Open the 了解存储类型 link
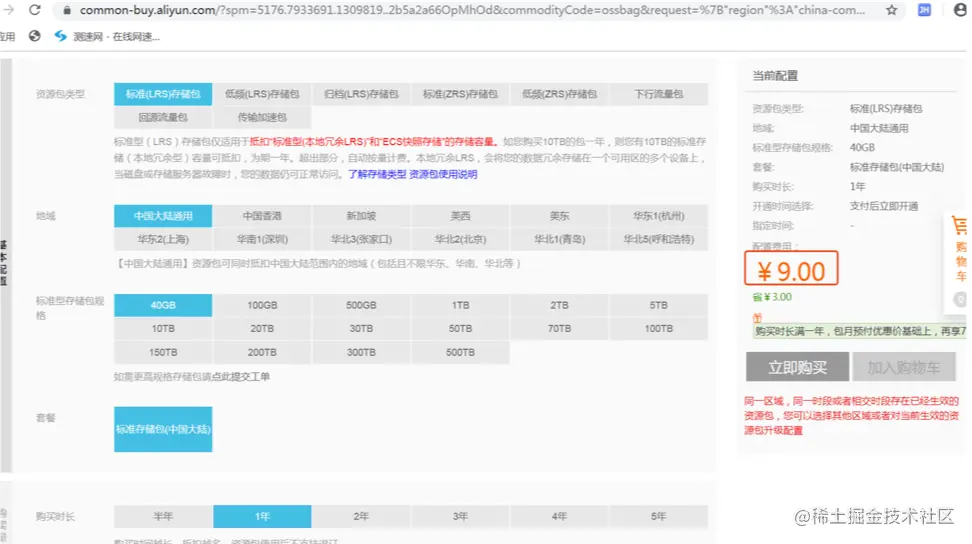972x544 pixels. (x=377, y=174)
